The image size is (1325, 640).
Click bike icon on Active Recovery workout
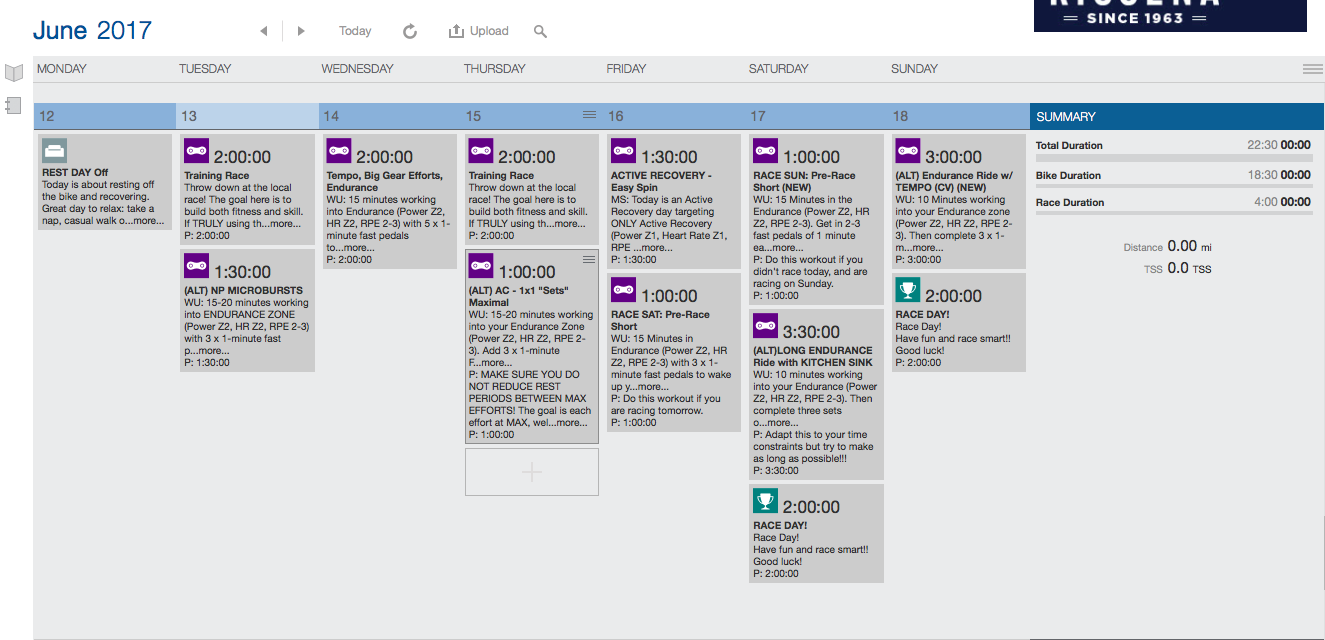[624, 151]
